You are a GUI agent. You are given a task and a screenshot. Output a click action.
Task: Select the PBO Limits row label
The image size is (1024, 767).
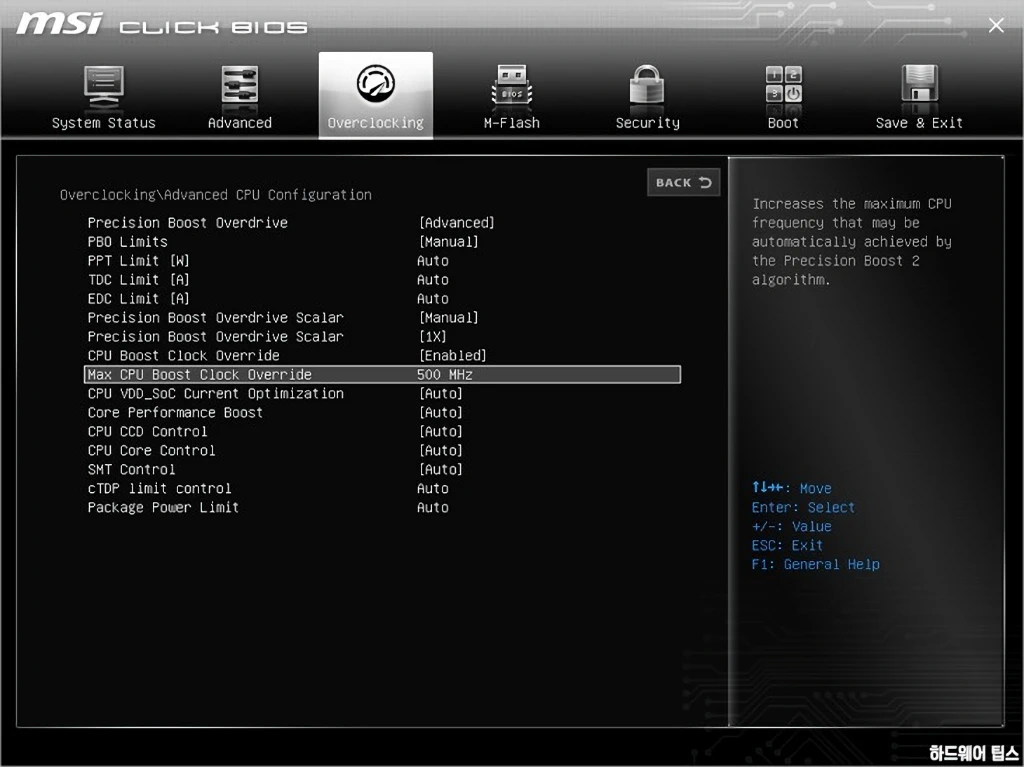[127, 242]
